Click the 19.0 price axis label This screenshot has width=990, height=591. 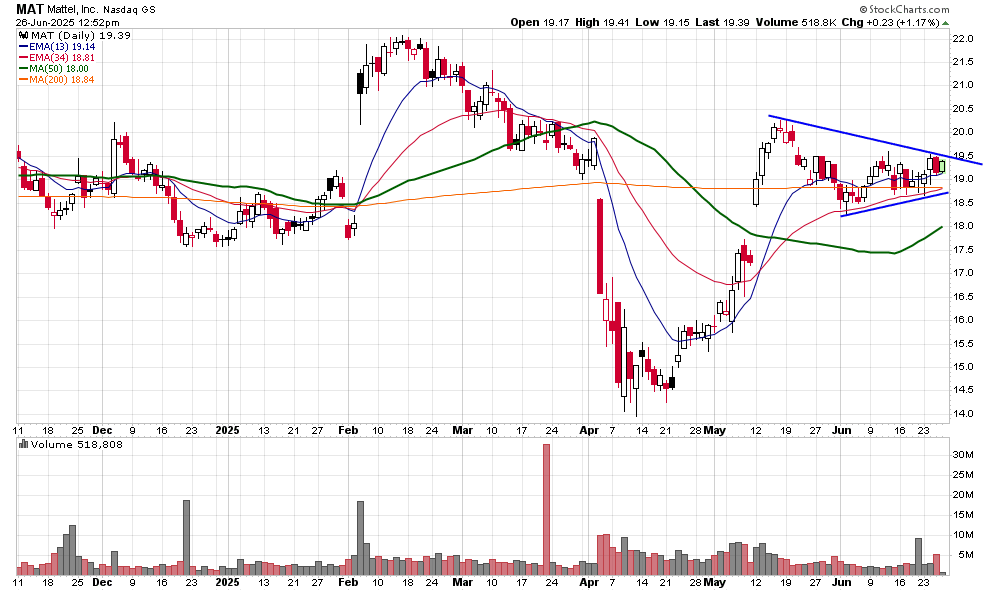962,179
